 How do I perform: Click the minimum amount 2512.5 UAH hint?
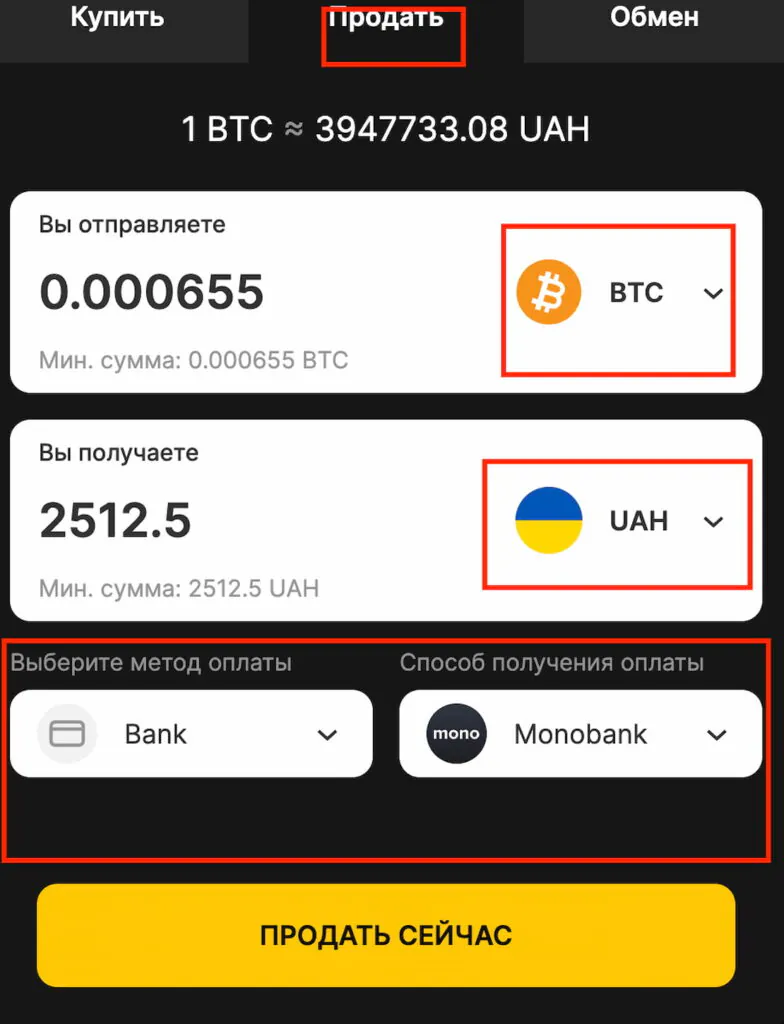[179, 588]
